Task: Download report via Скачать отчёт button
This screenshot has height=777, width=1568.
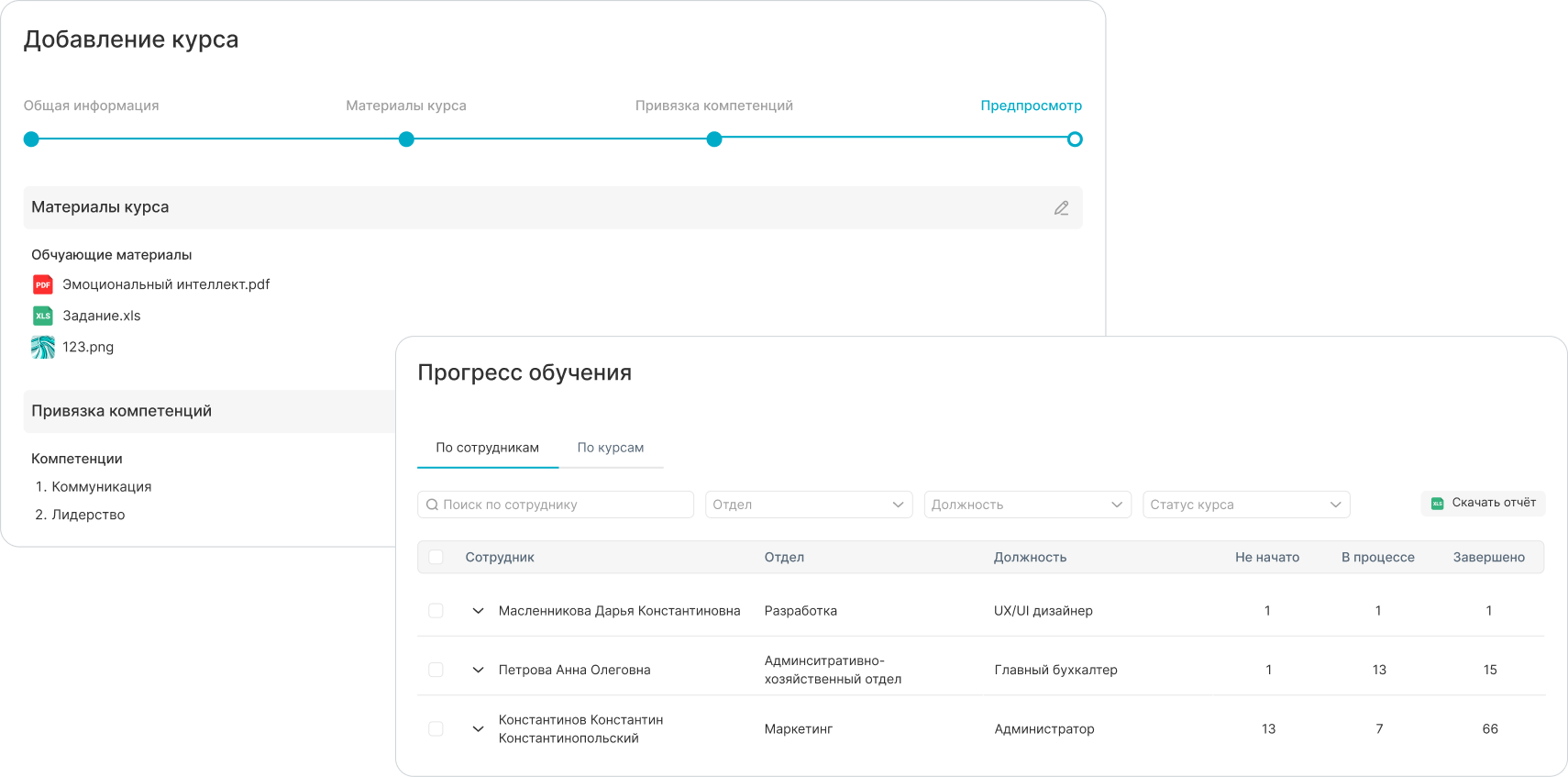Action: click(1484, 503)
